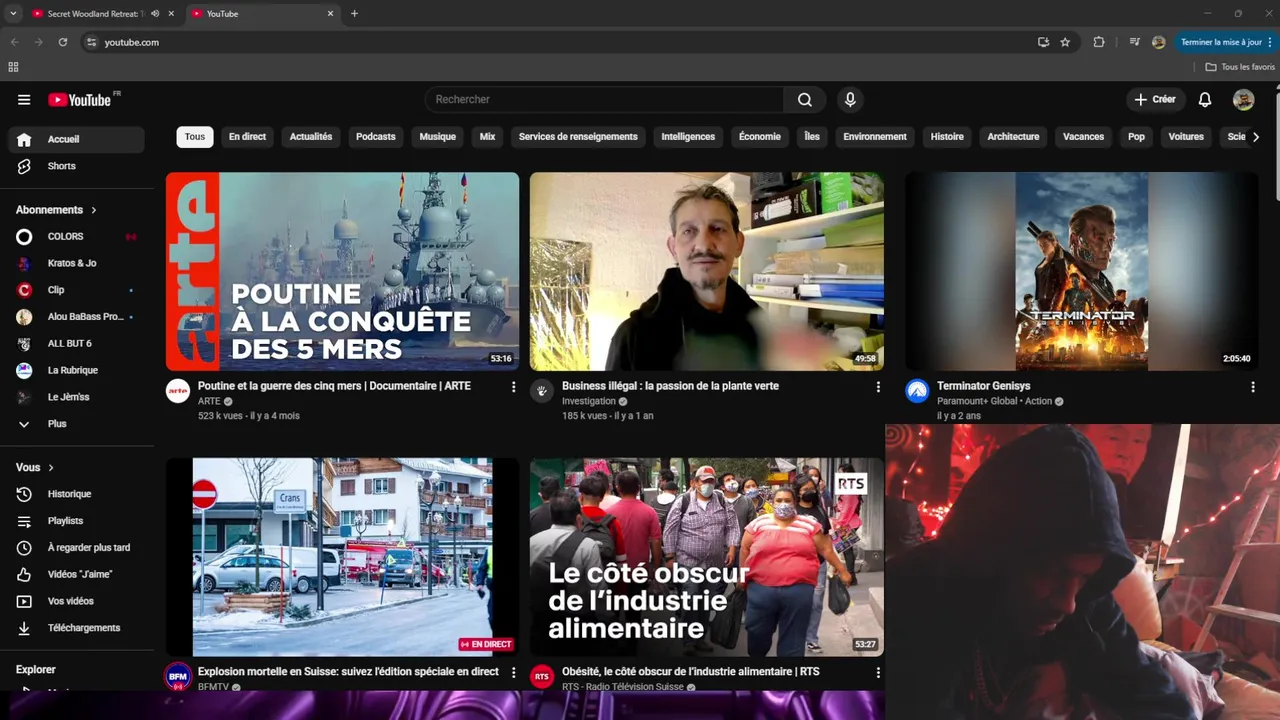Select the Tous filter chip
This screenshot has width=1280, height=720.
[x=195, y=137]
